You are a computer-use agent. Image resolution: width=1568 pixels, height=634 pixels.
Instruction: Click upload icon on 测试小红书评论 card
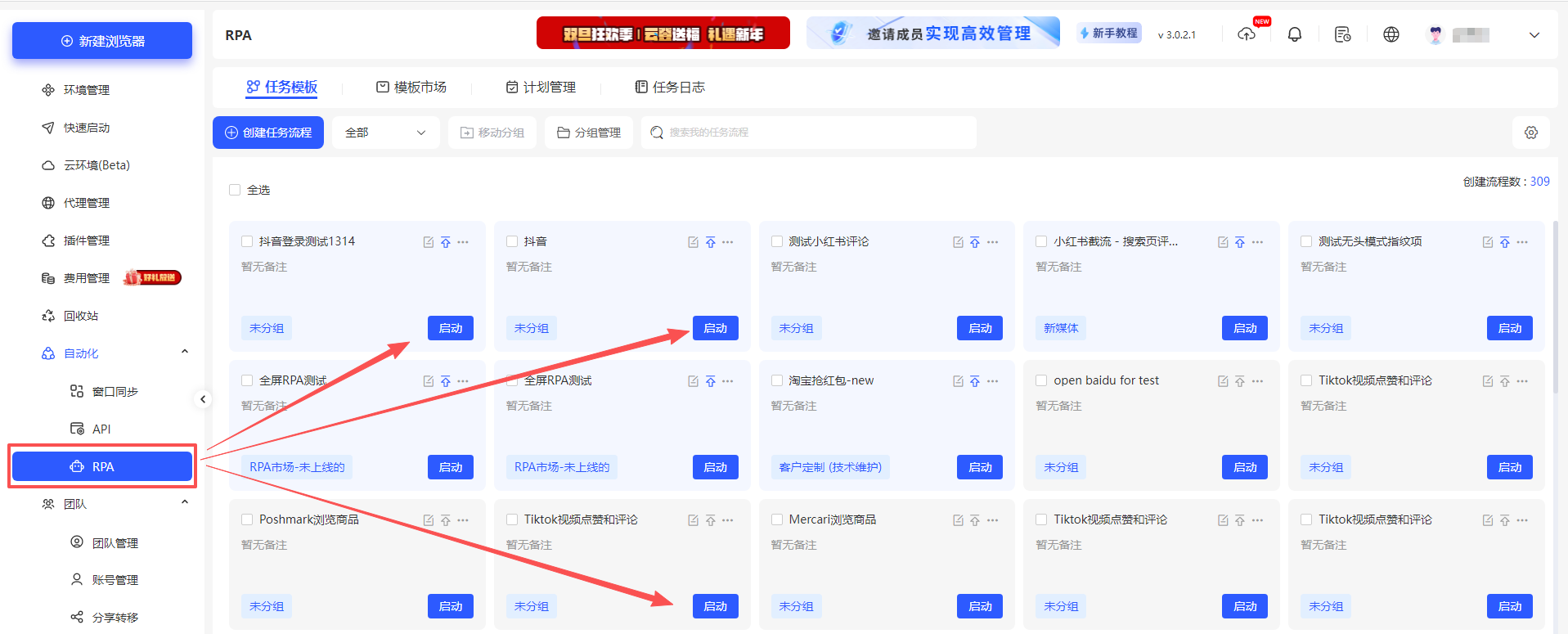coord(974,242)
